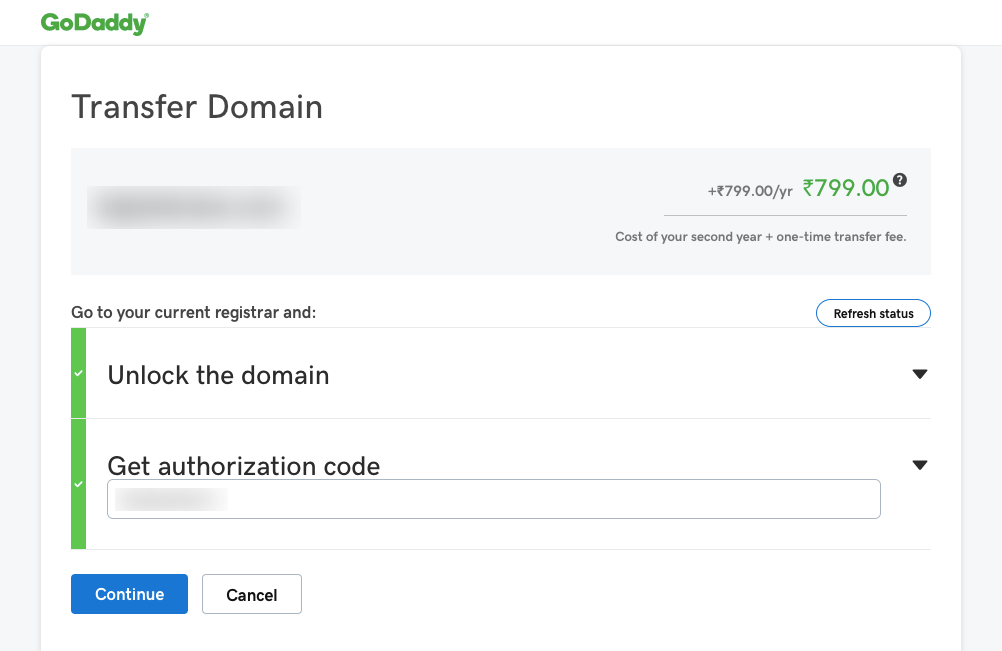This screenshot has width=1002, height=651.
Task: Collapse the Get authorization code section
Action: [x=919, y=464]
